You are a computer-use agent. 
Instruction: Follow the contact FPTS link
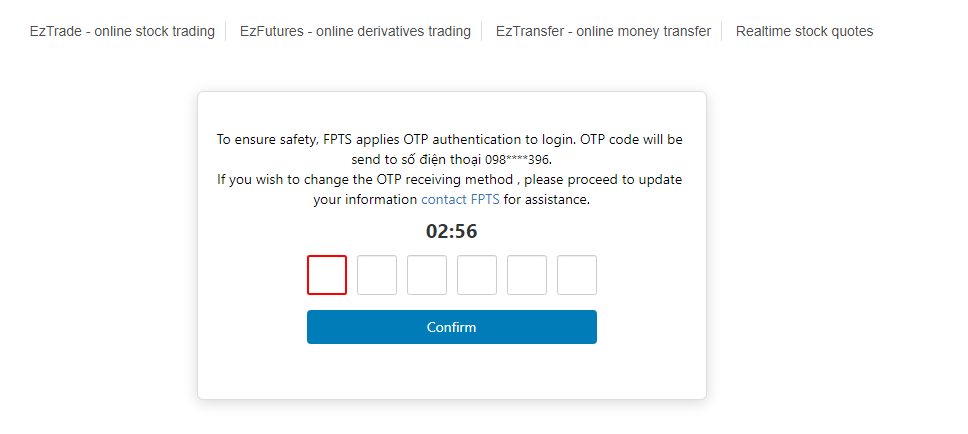click(x=460, y=199)
